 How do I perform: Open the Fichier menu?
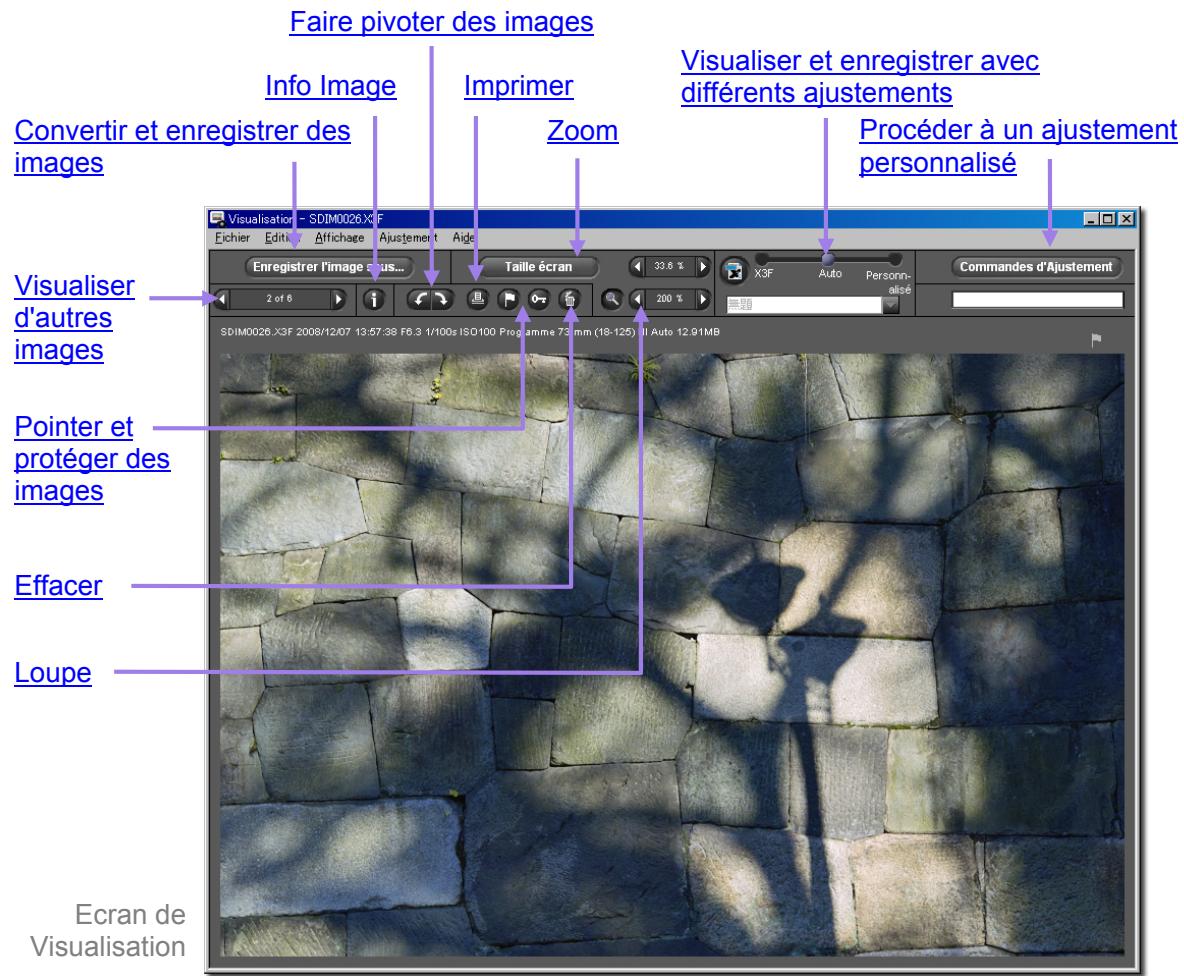pyautogui.click(x=232, y=238)
